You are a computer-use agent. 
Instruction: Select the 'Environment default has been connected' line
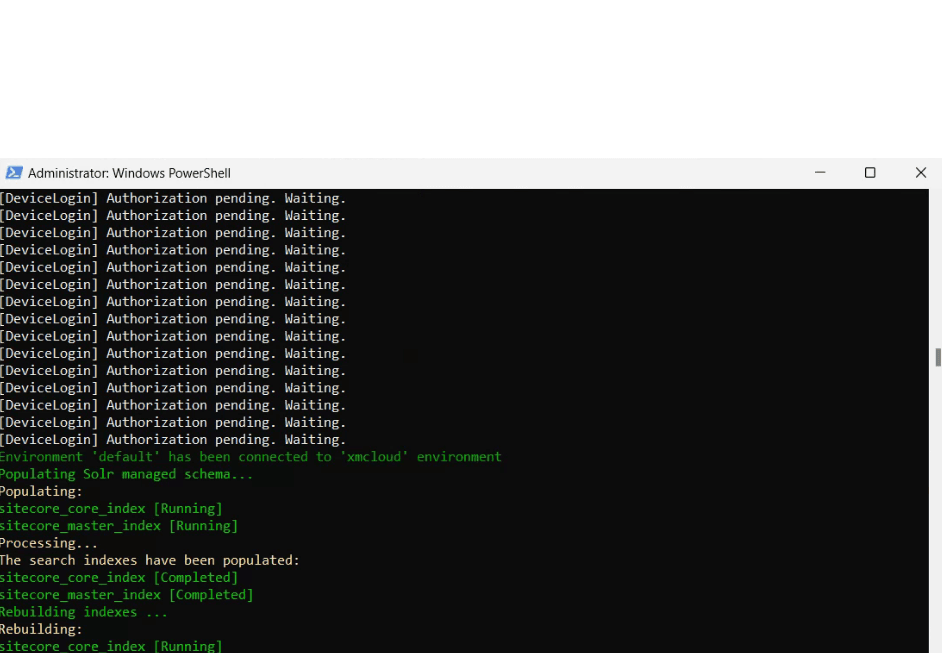[x=250, y=456]
